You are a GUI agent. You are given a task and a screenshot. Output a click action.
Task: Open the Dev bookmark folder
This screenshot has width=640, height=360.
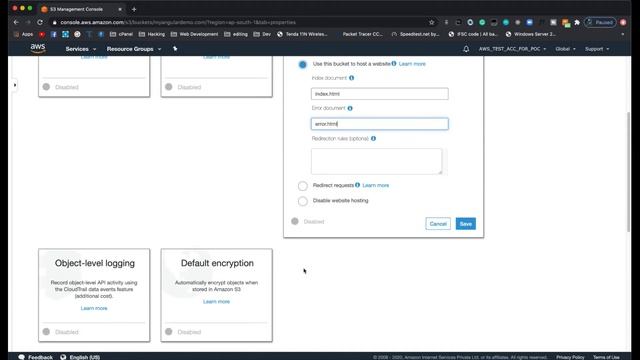pos(262,34)
